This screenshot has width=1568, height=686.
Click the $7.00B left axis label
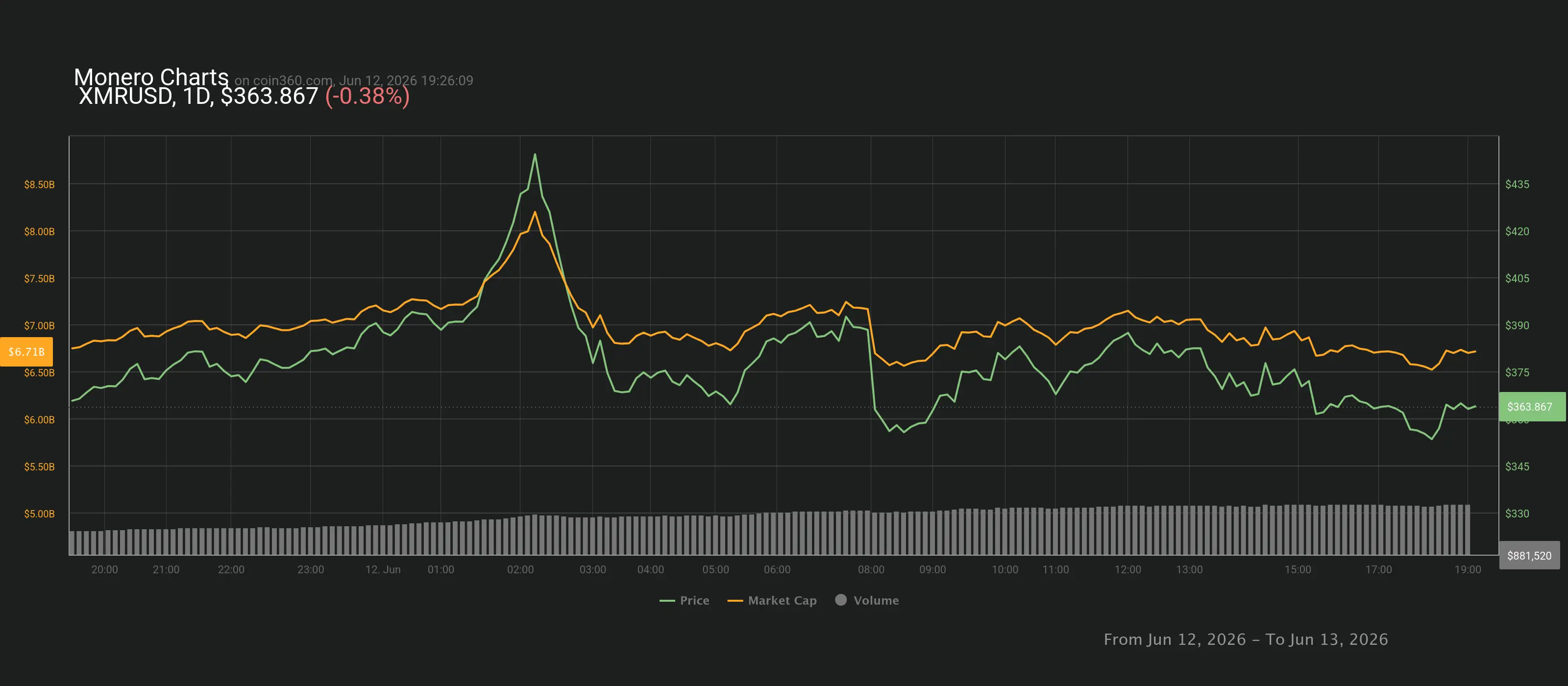[x=40, y=326]
